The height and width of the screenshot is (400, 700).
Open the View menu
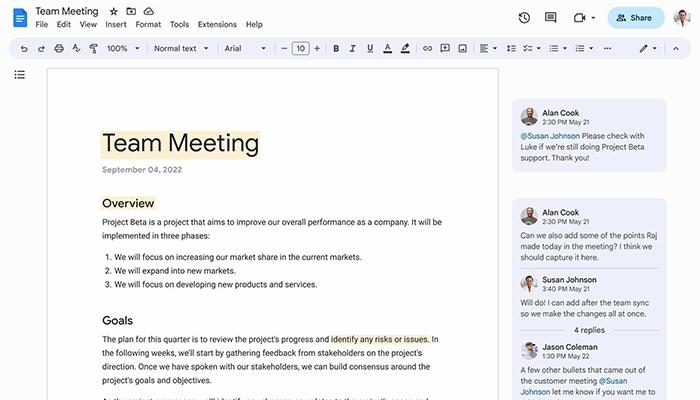tap(88, 25)
